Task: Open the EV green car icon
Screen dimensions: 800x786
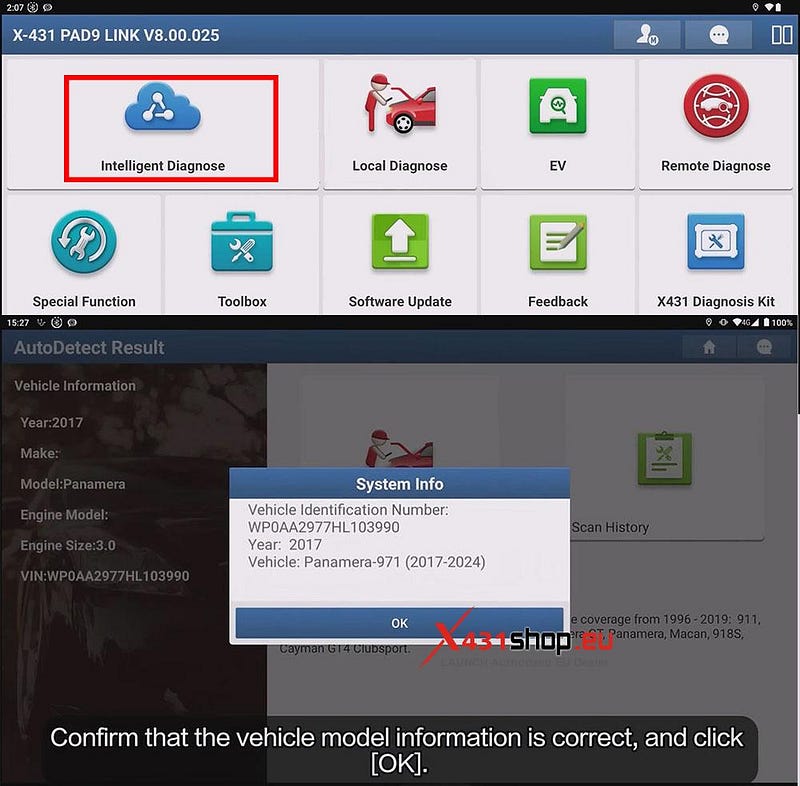Action: 558,106
